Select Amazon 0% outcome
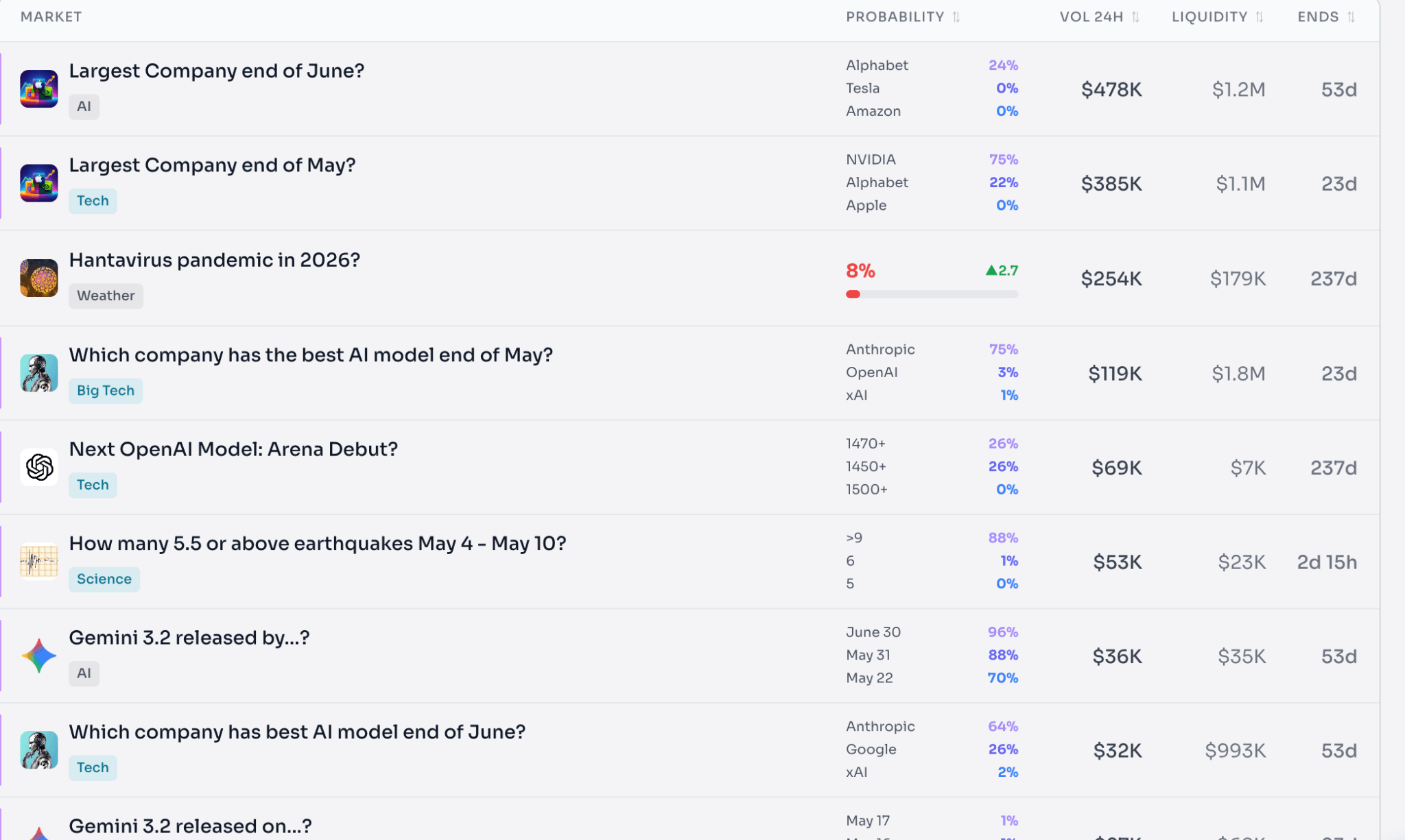 932,111
